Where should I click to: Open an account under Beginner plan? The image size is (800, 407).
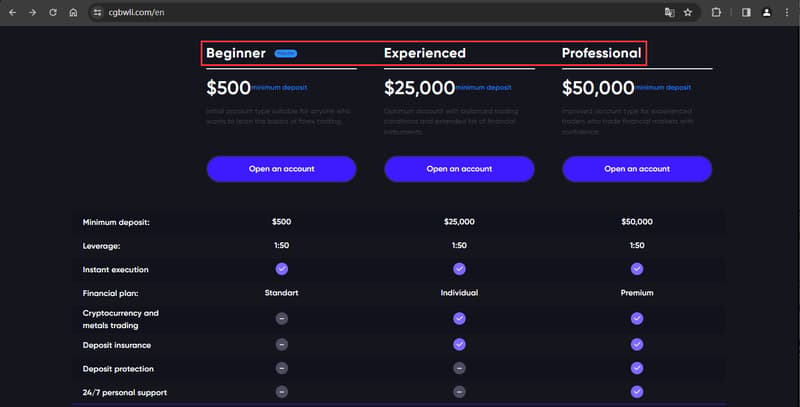282,169
